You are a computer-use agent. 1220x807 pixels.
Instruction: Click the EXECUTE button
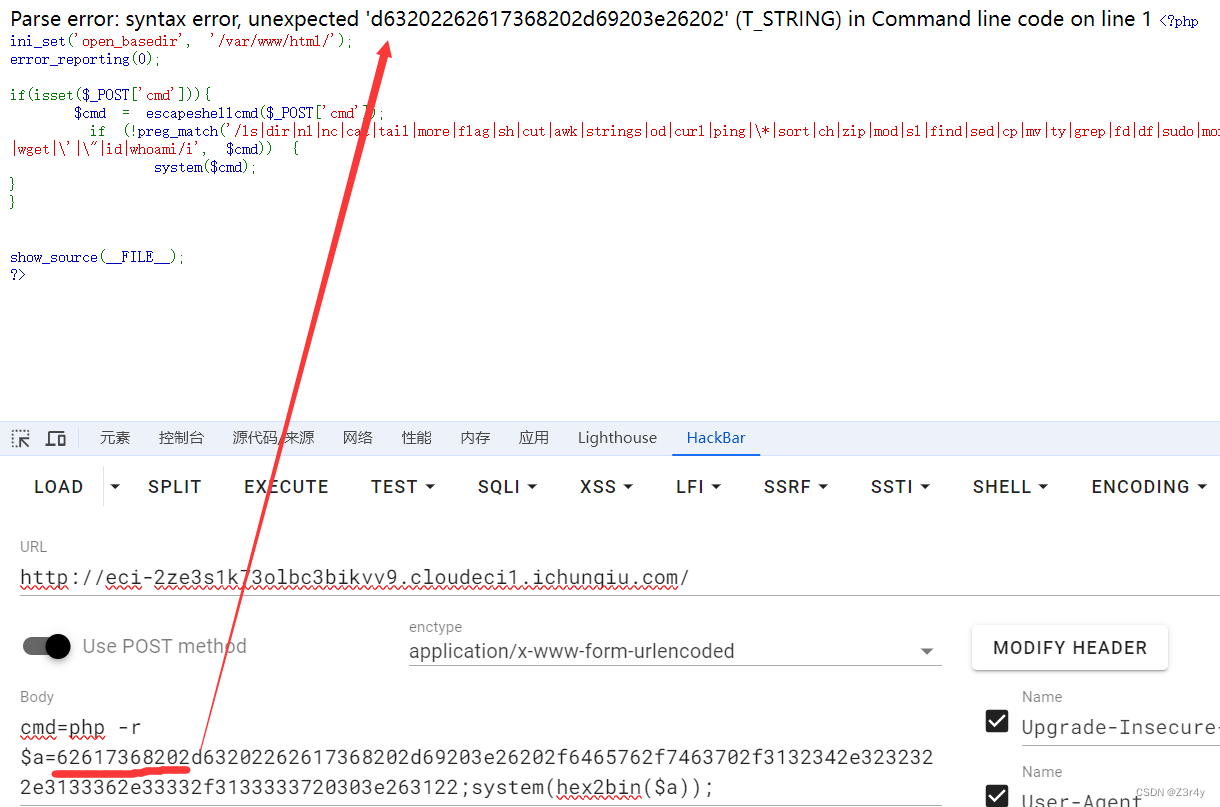click(x=286, y=487)
